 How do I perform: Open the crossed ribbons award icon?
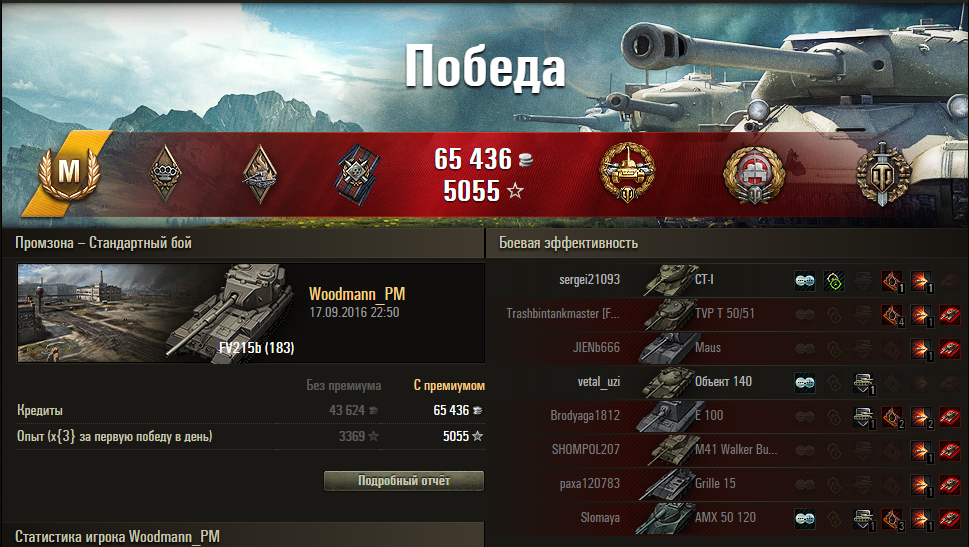point(357,174)
